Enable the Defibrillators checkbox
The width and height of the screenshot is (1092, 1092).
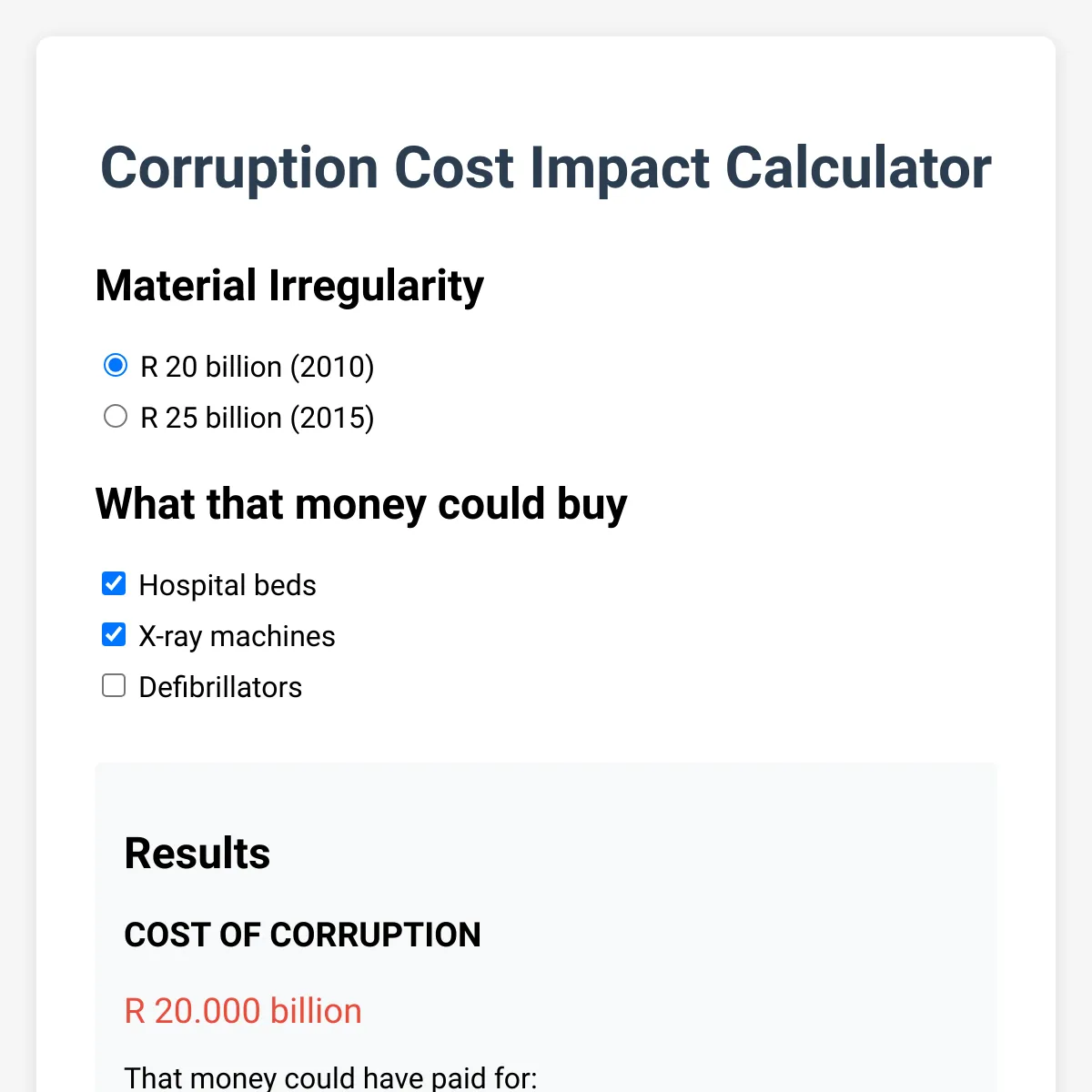pos(114,685)
